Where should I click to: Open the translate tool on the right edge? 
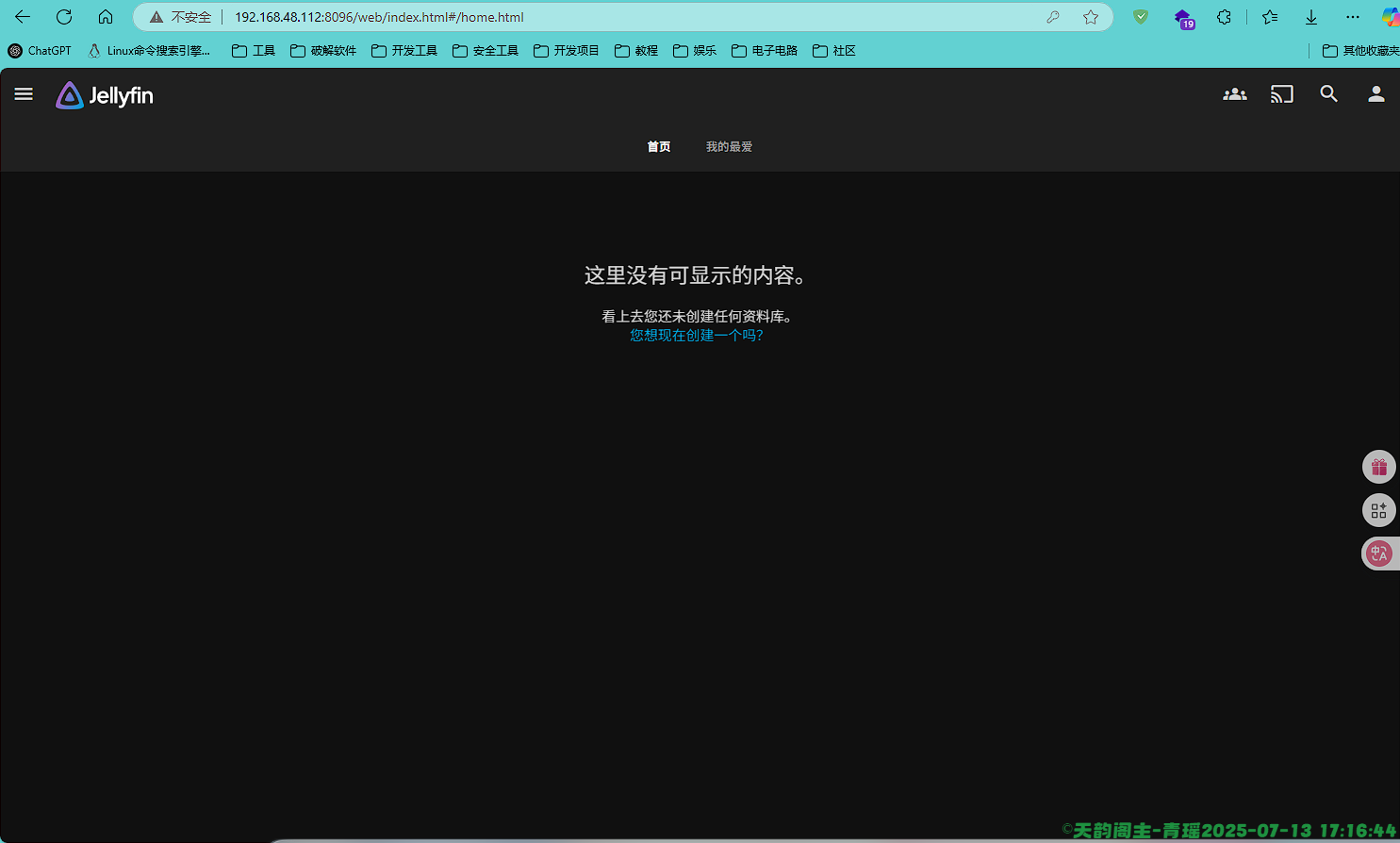[x=1378, y=554]
